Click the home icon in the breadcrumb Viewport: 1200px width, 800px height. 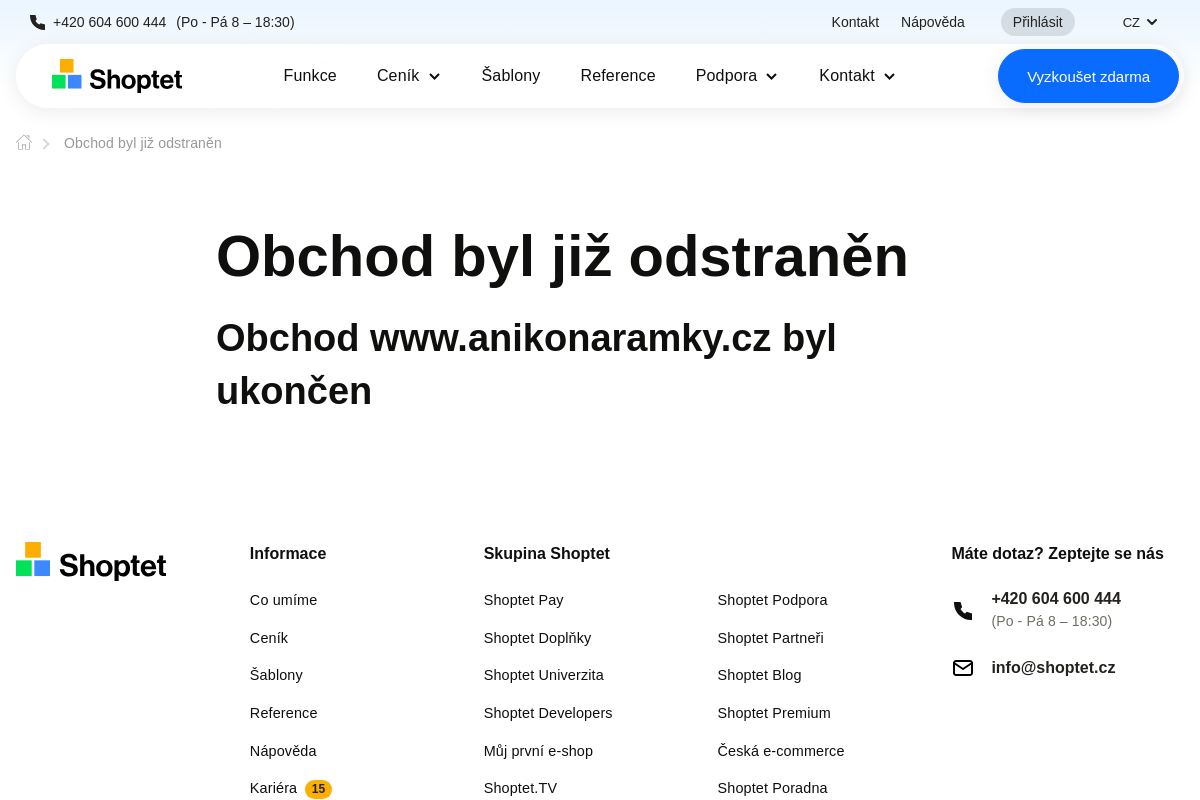click(x=23, y=142)
